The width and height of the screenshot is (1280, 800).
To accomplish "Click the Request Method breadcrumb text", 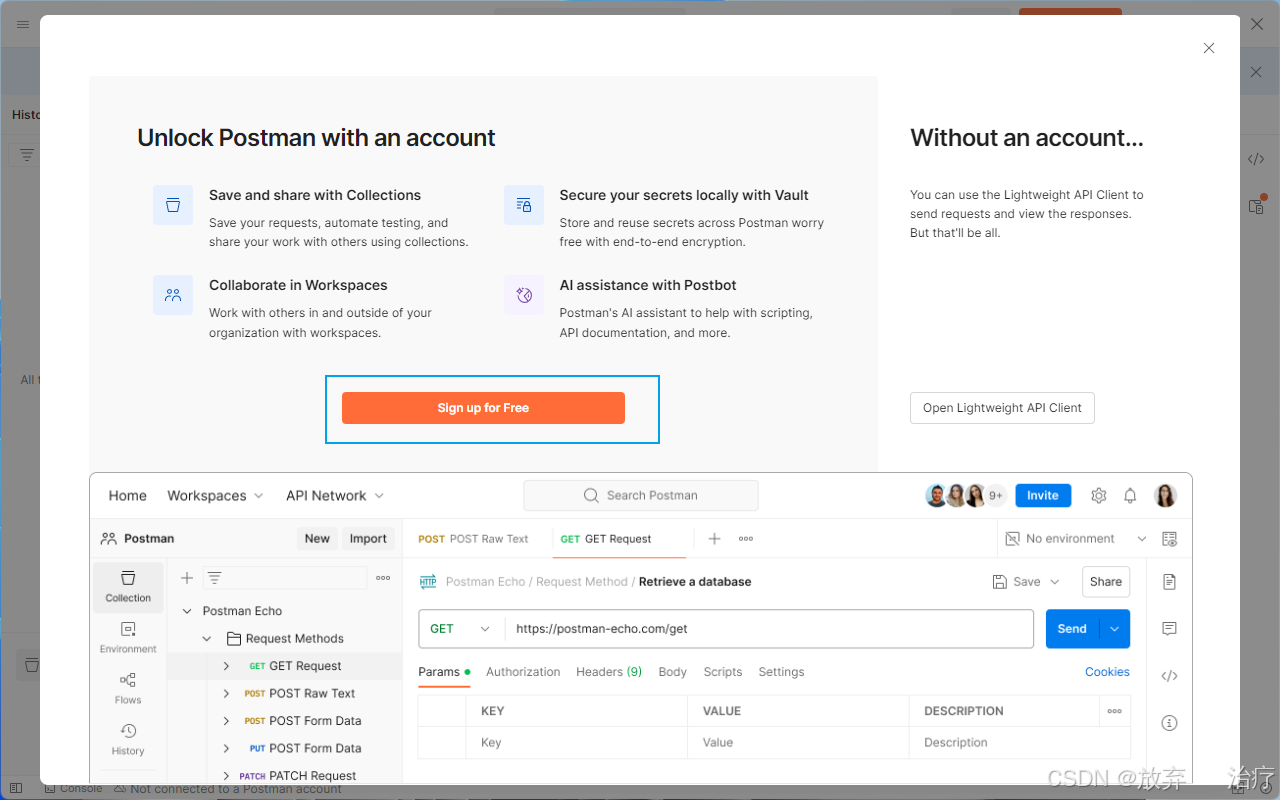I will pyautogui.click(x=581, y=582).
